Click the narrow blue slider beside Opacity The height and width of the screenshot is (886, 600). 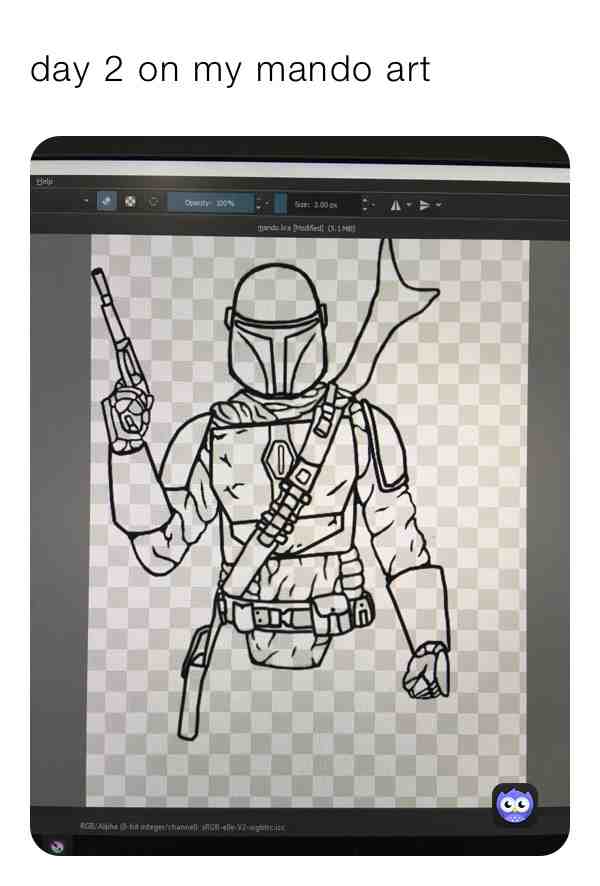tap(280, 203)
